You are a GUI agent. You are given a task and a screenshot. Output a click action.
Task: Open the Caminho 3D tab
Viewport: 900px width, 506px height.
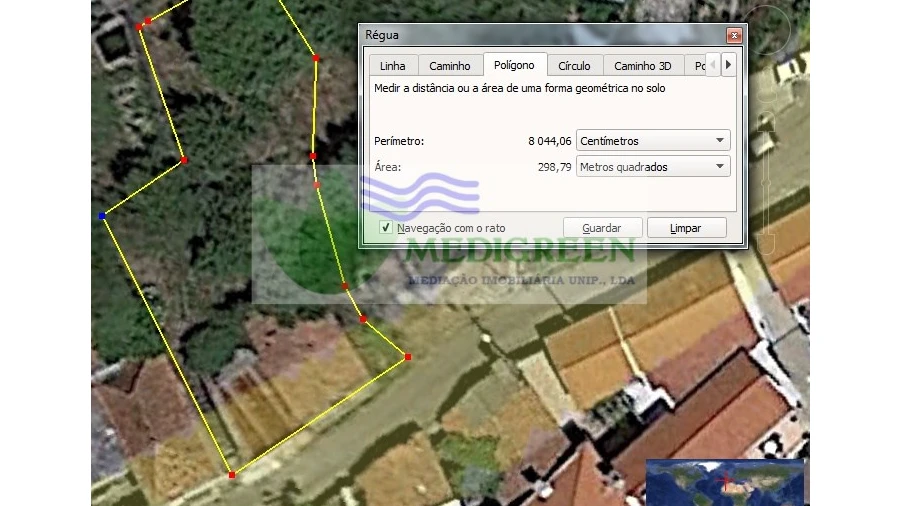642,66
